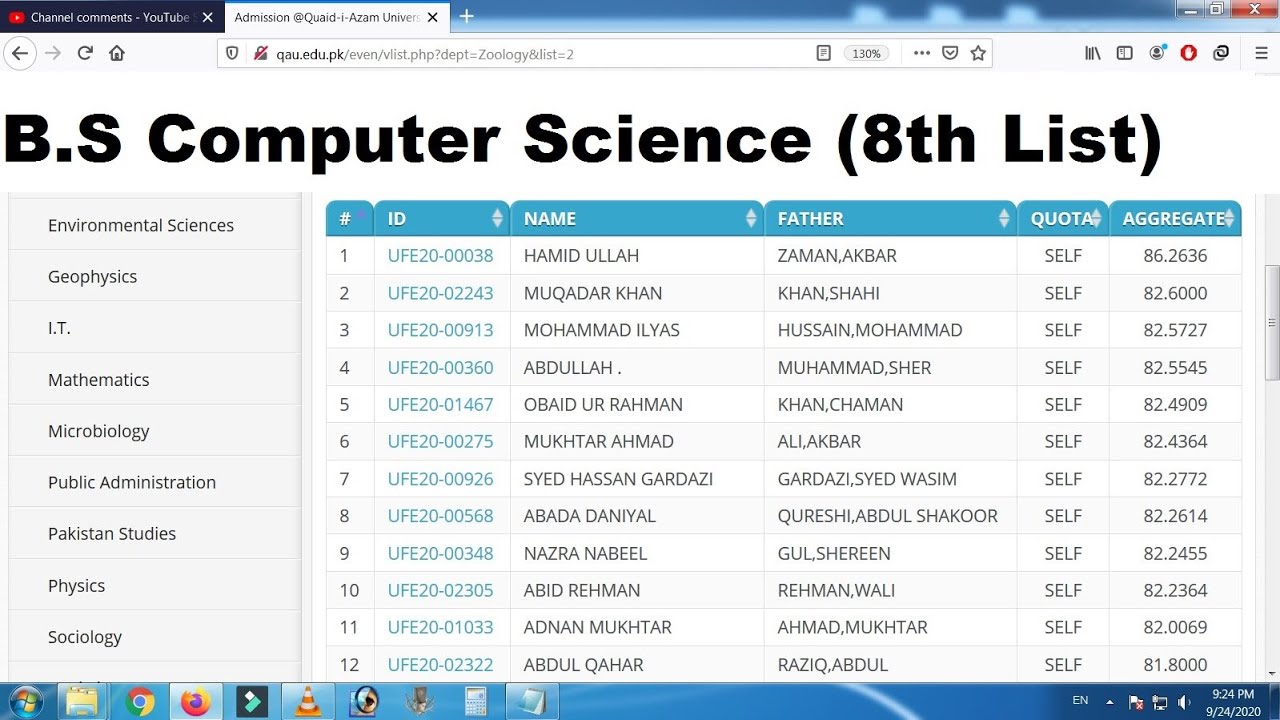
Task: Open applicant link UFE20-00568
Action: tap(440, 516)
